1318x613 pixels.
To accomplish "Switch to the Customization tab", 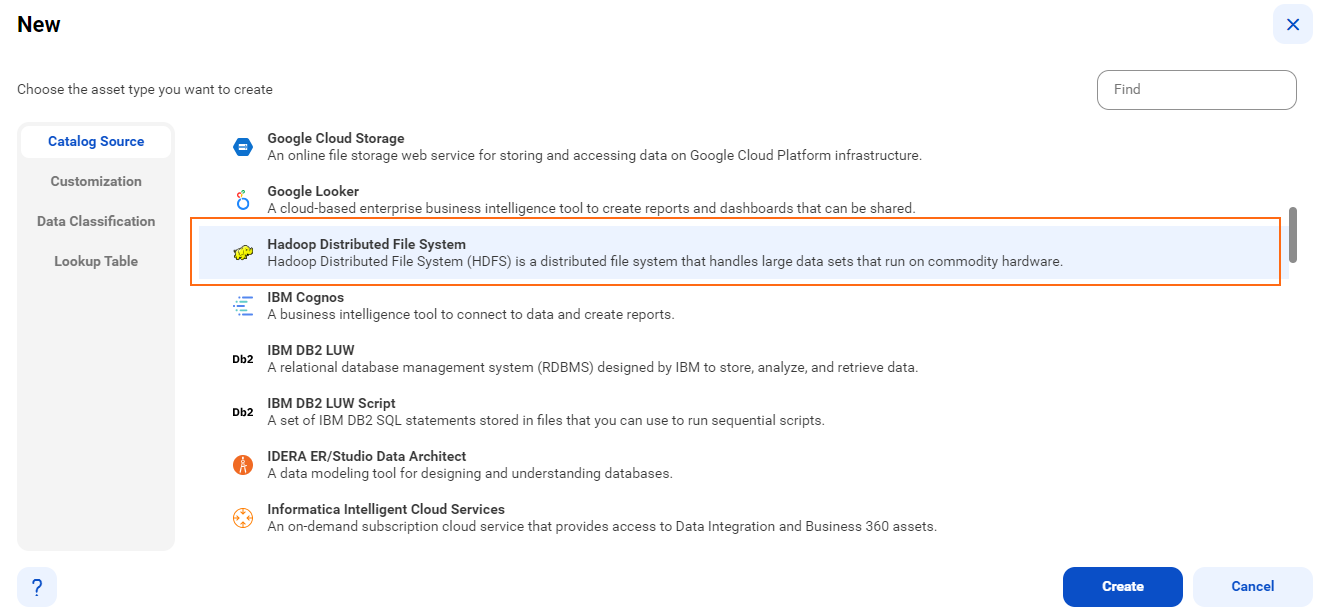I will [x=96, y=182].
